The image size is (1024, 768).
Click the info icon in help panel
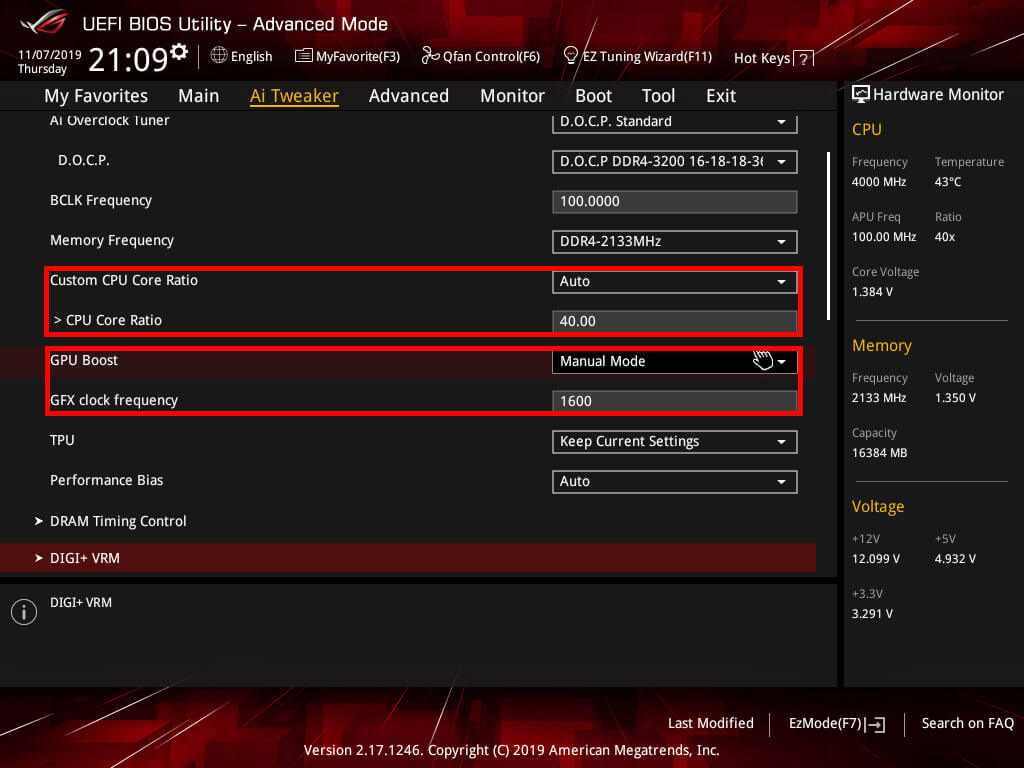point(24,612)
